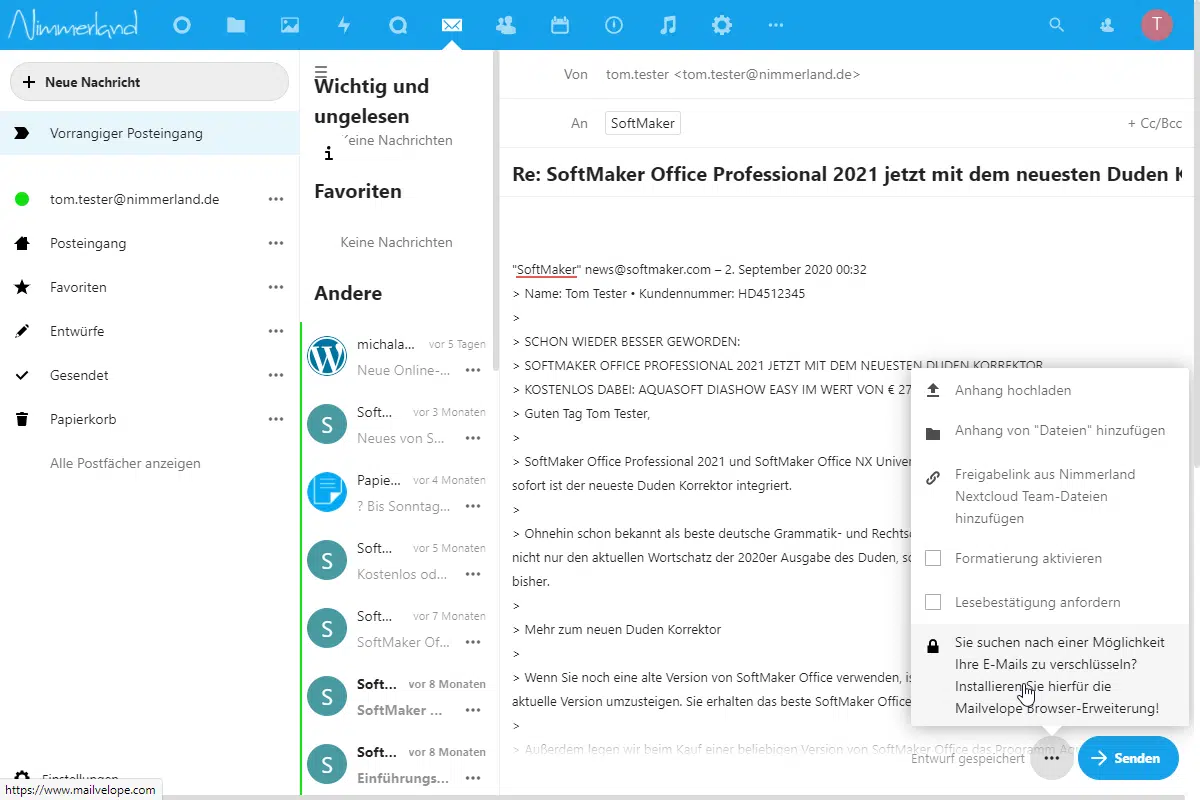Screen dimensions: 1200x800
Task: Open the contacts menu icon in header
Action: (x=1107, y=25)
